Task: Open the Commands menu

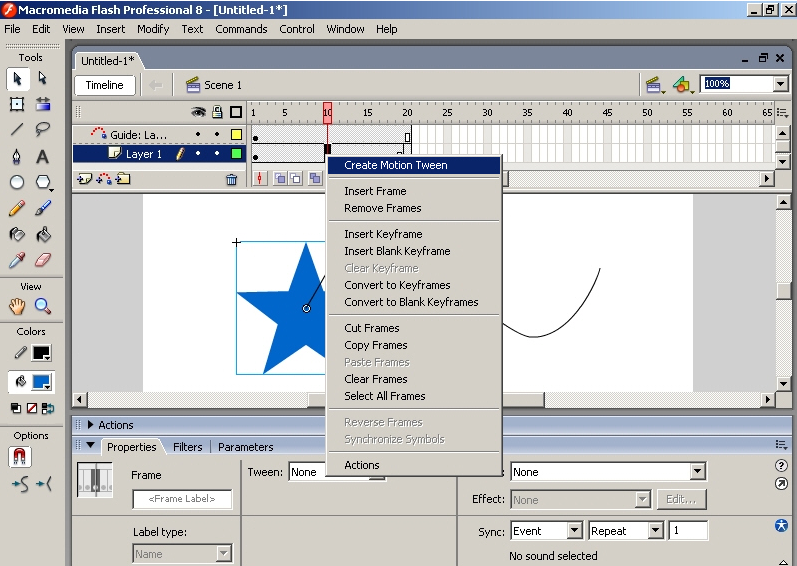Action: [241, 29]
